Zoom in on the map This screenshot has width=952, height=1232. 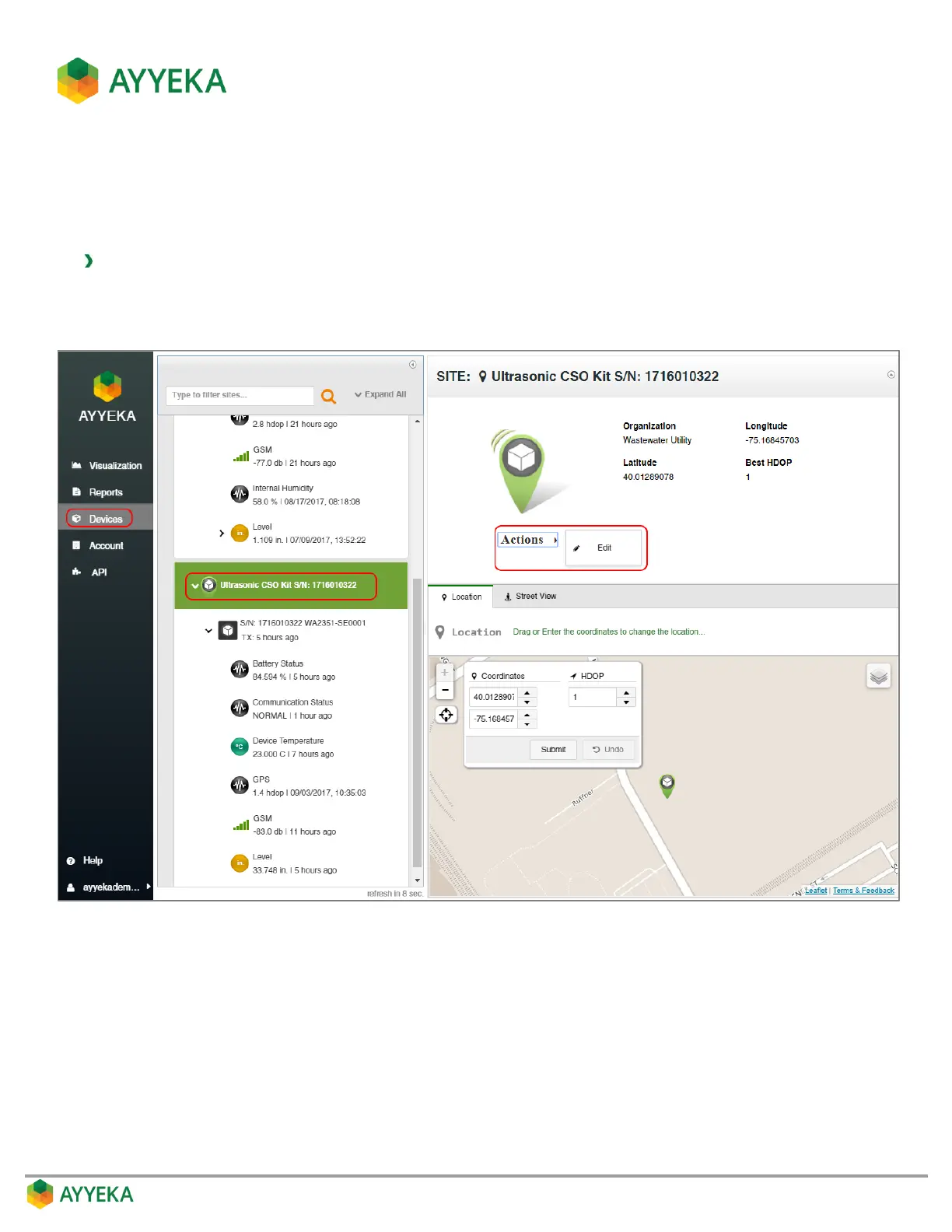click(x=445, y=673)
